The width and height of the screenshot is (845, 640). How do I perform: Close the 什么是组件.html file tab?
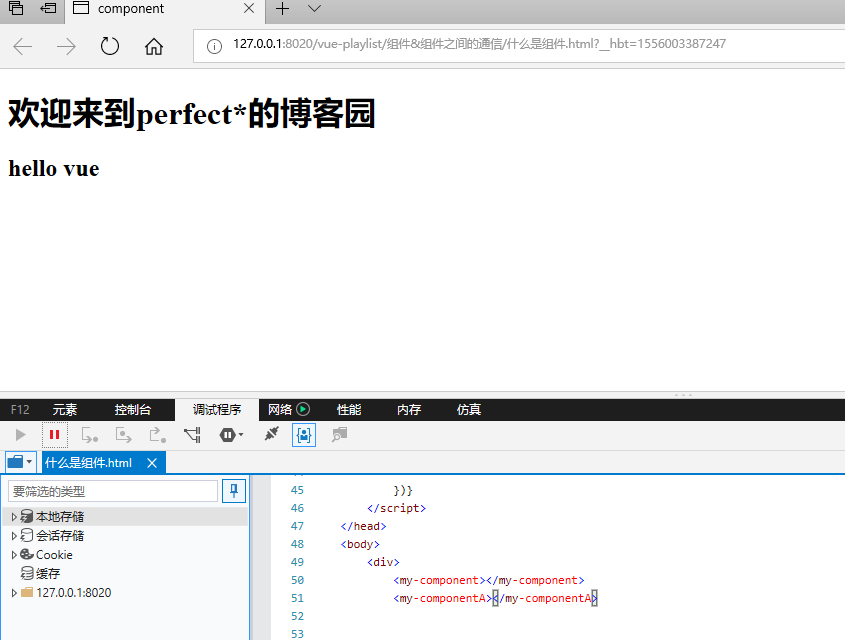pyautogui.click(x=152, y=463)
